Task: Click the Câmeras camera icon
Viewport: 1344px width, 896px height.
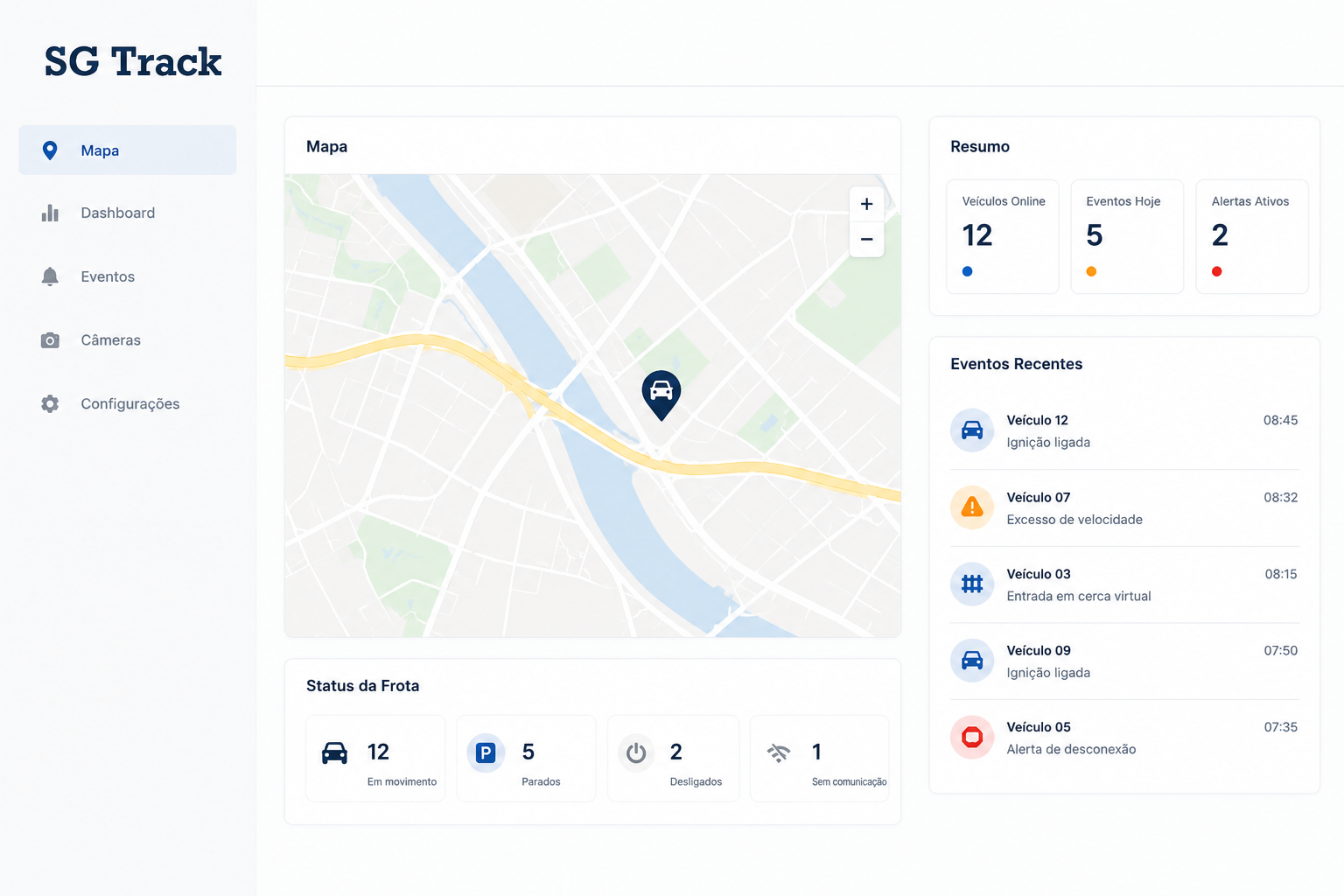Action: click(x=50, y=340)
